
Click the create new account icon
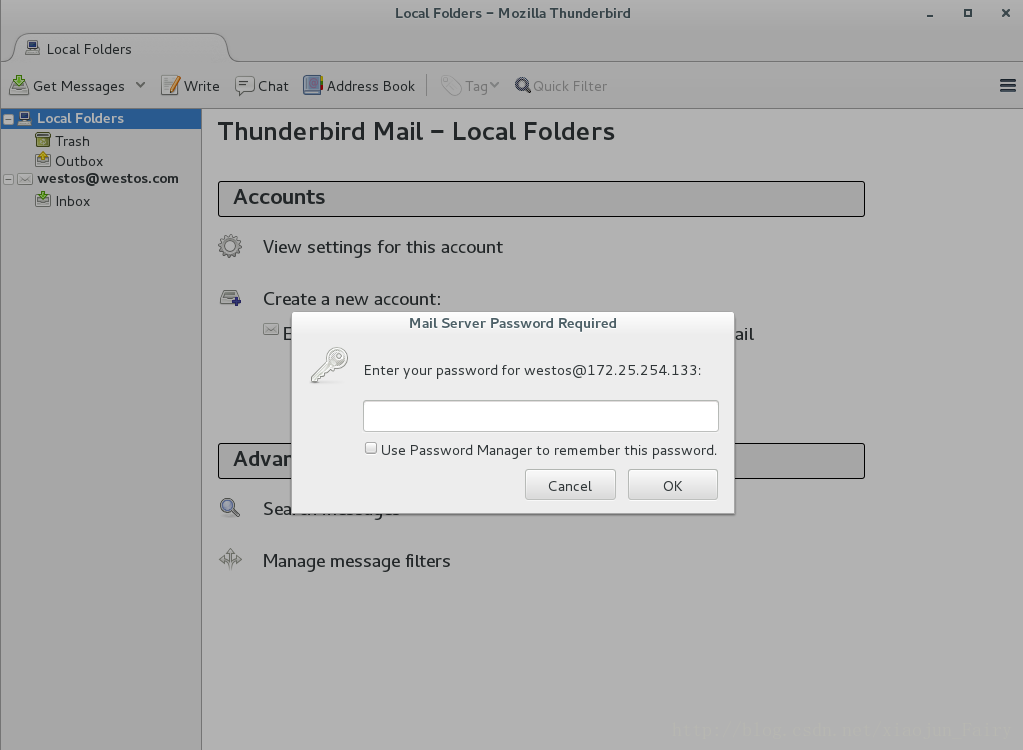(x=230, y=299)
